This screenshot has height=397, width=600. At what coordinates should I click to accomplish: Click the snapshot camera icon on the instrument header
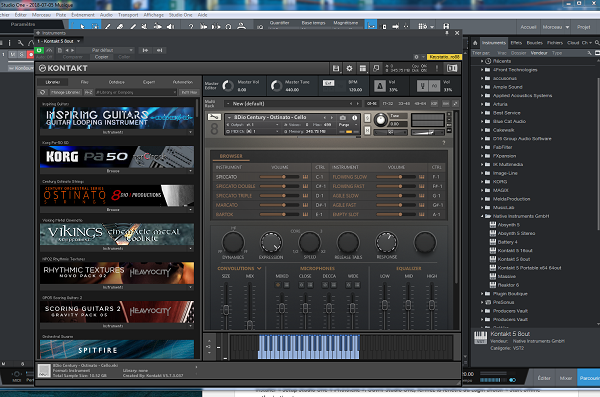point(342,118)
